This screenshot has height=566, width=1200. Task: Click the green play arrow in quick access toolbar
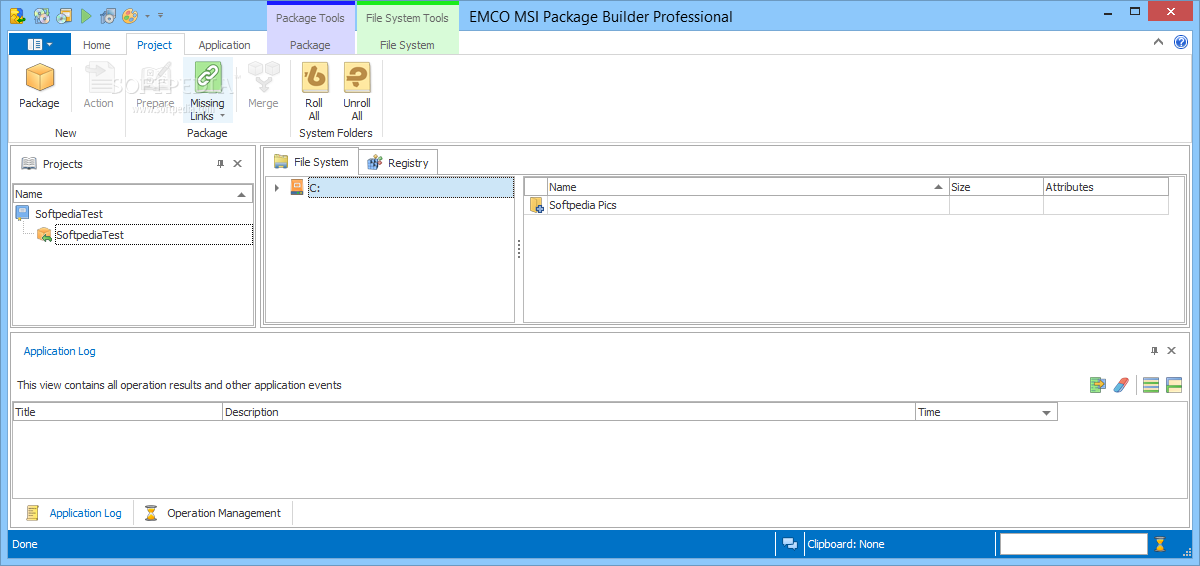coord(86,16)
